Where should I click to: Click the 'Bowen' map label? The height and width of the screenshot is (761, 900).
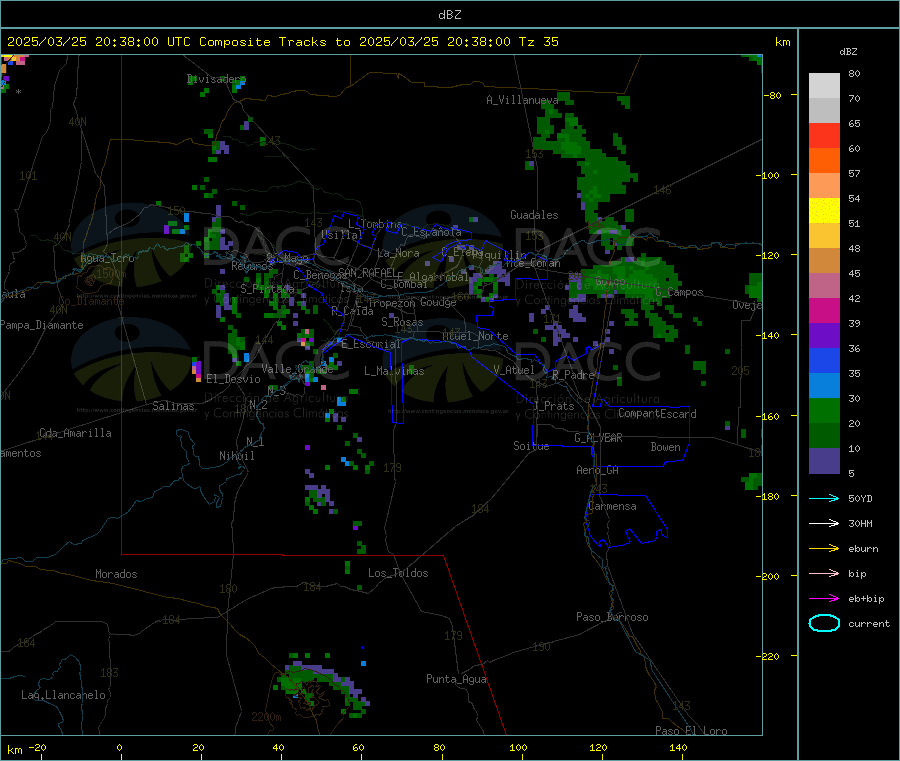(666, 447)
